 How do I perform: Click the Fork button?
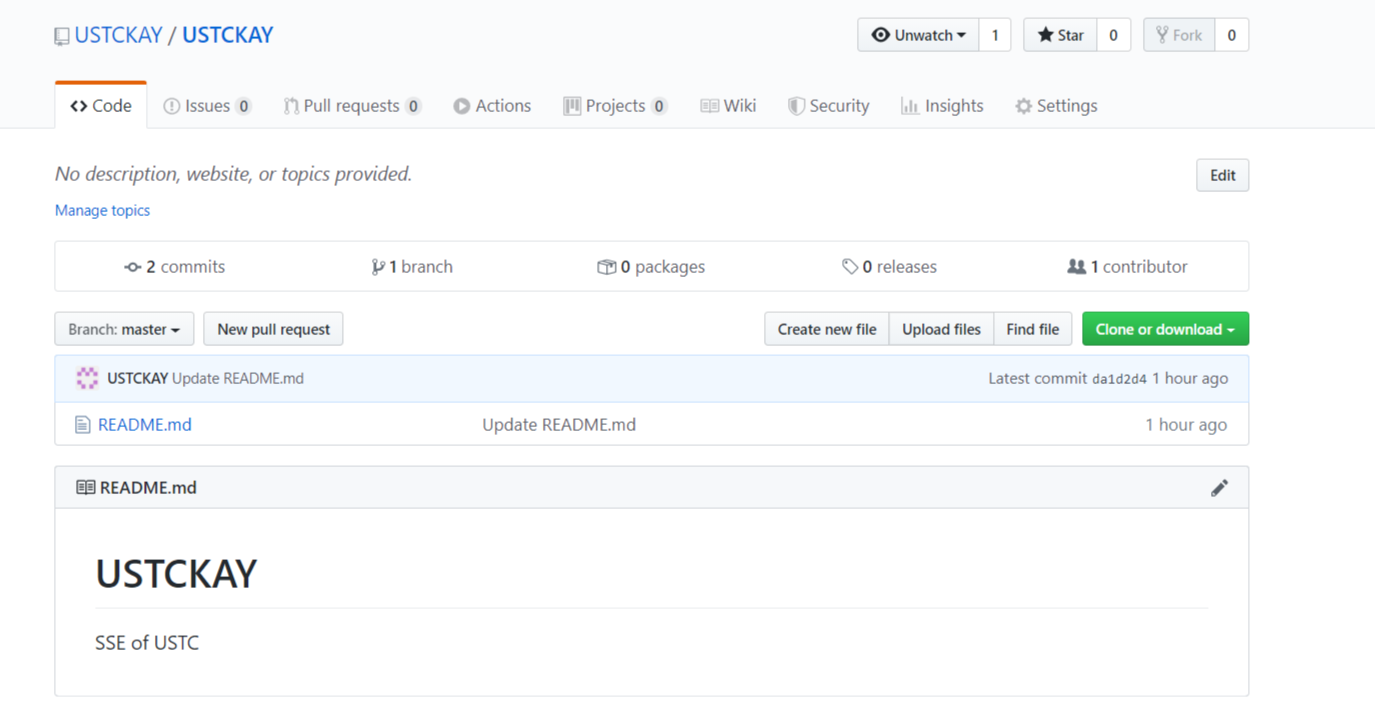1179,35
